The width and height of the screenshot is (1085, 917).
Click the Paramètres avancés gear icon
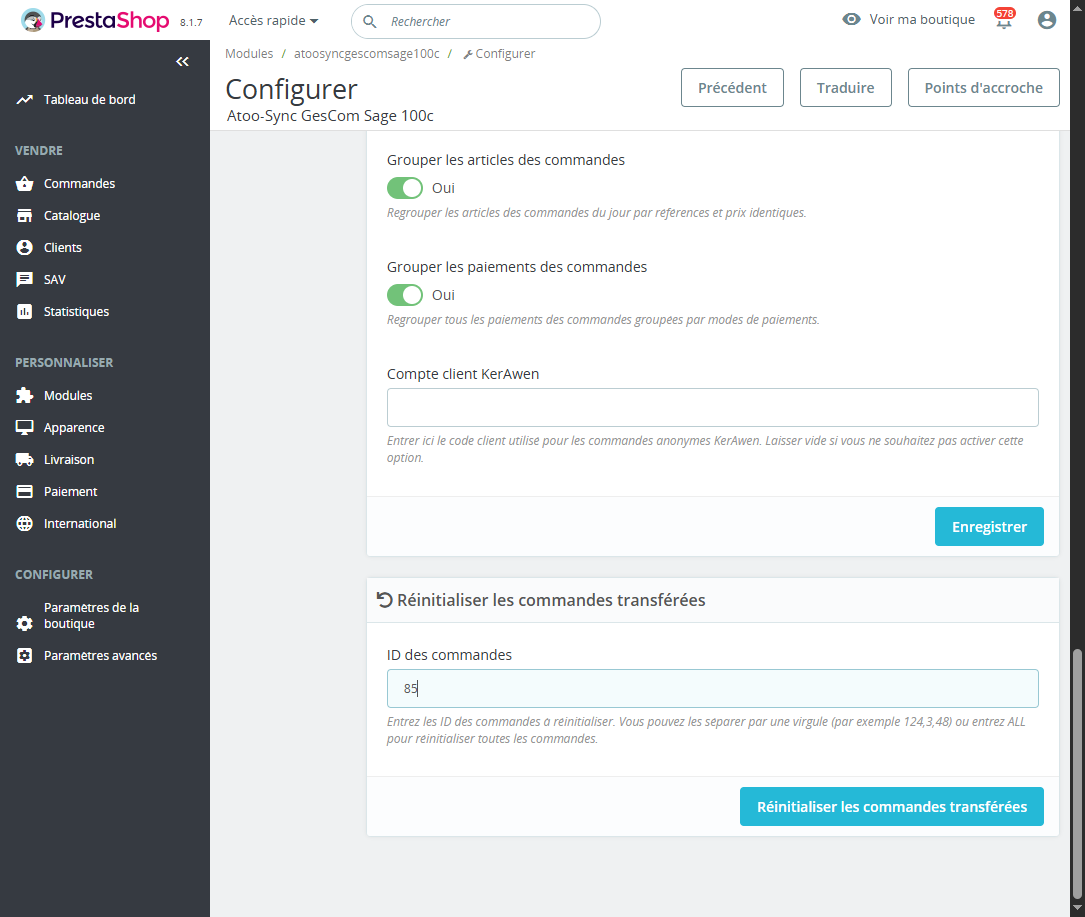25,655
